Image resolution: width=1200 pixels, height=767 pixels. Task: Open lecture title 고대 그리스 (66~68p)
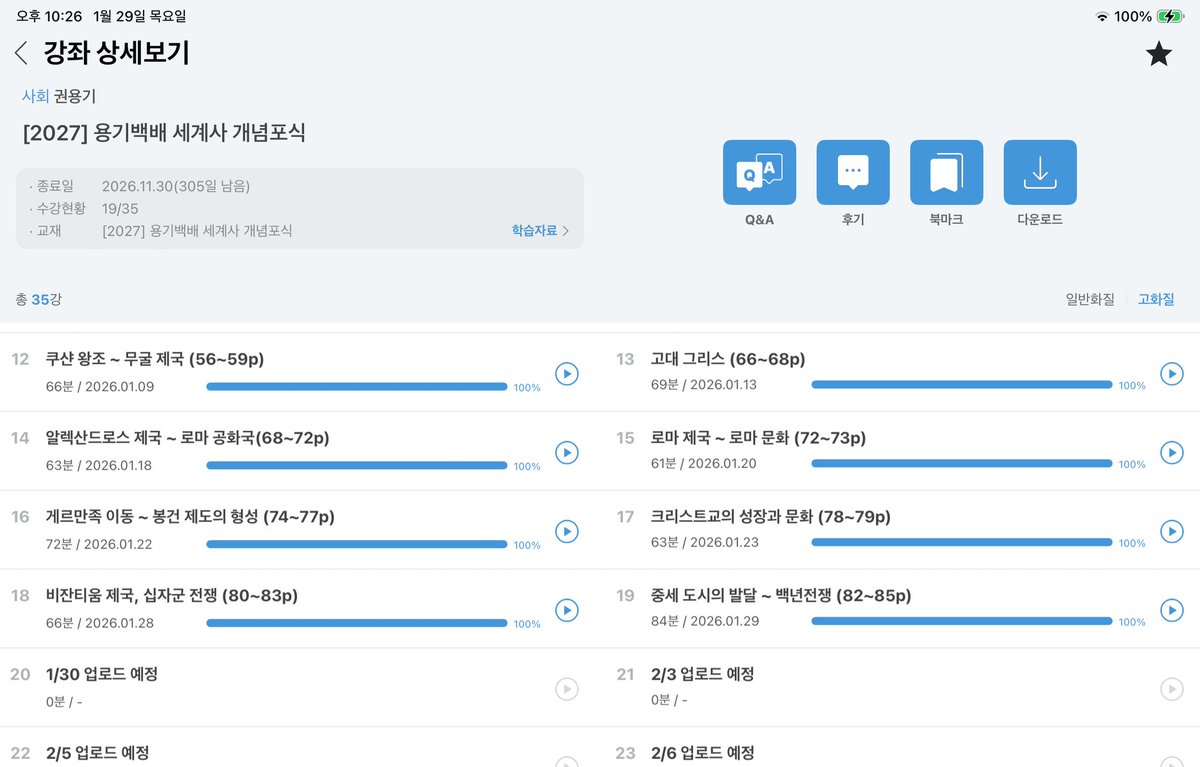[727, 359]
